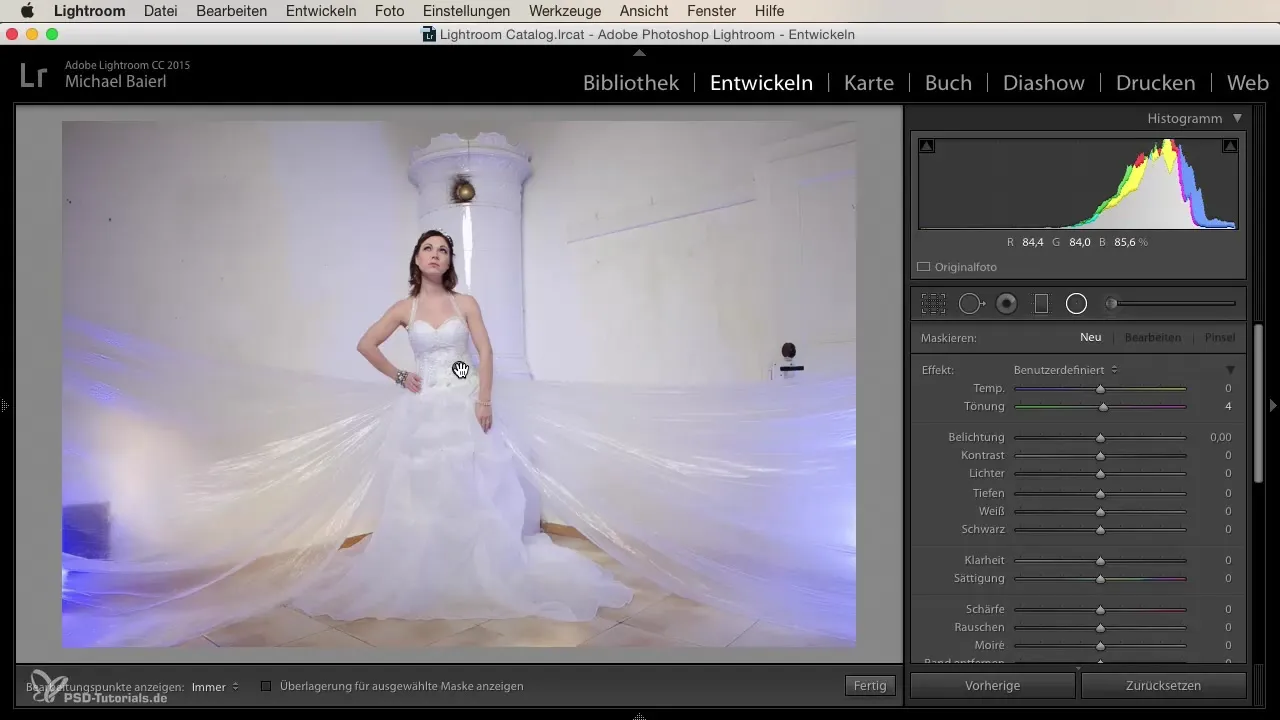Select the Radial Filter tool icon
This screenshot has height=720, width=1280.
pos(1076,303)
